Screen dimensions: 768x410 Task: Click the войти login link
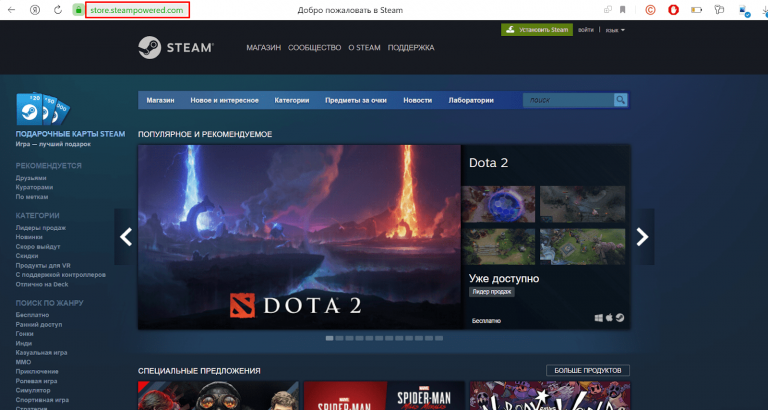pos(586,30)
